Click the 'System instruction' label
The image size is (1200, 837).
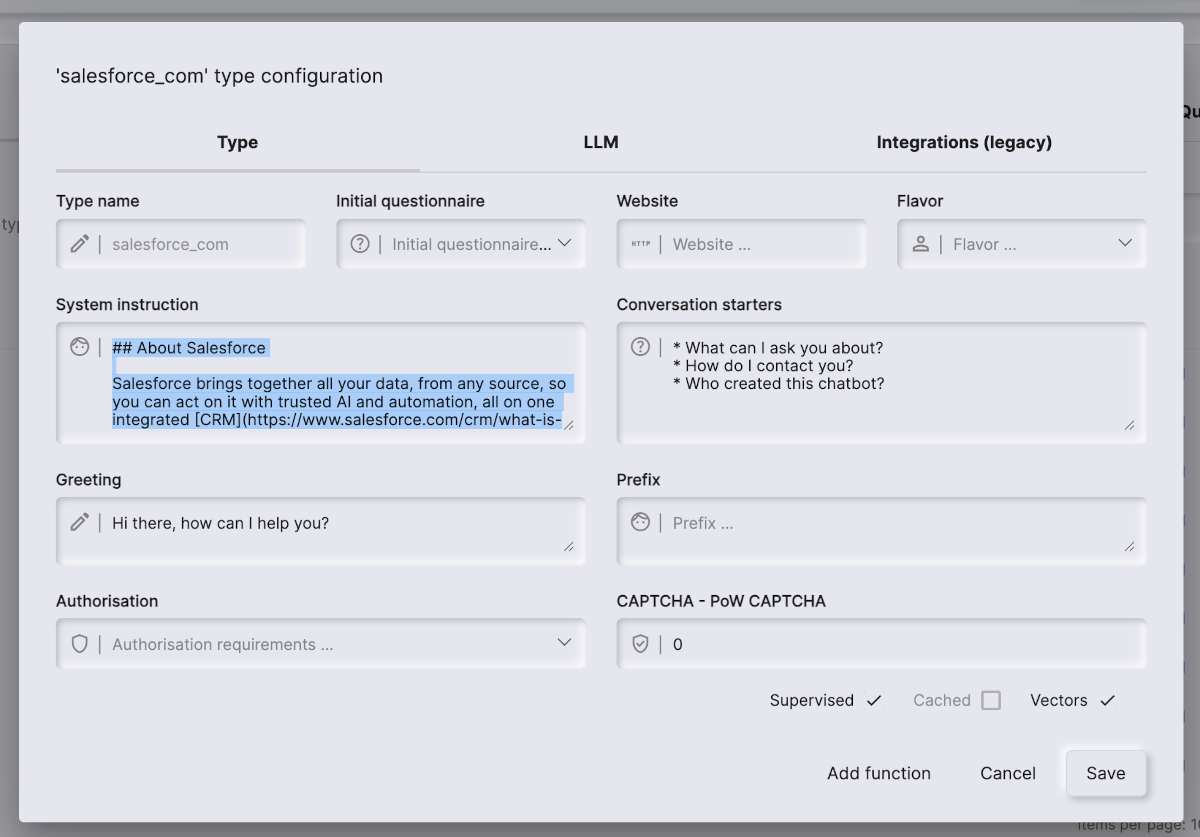click(x=127, y=304)
